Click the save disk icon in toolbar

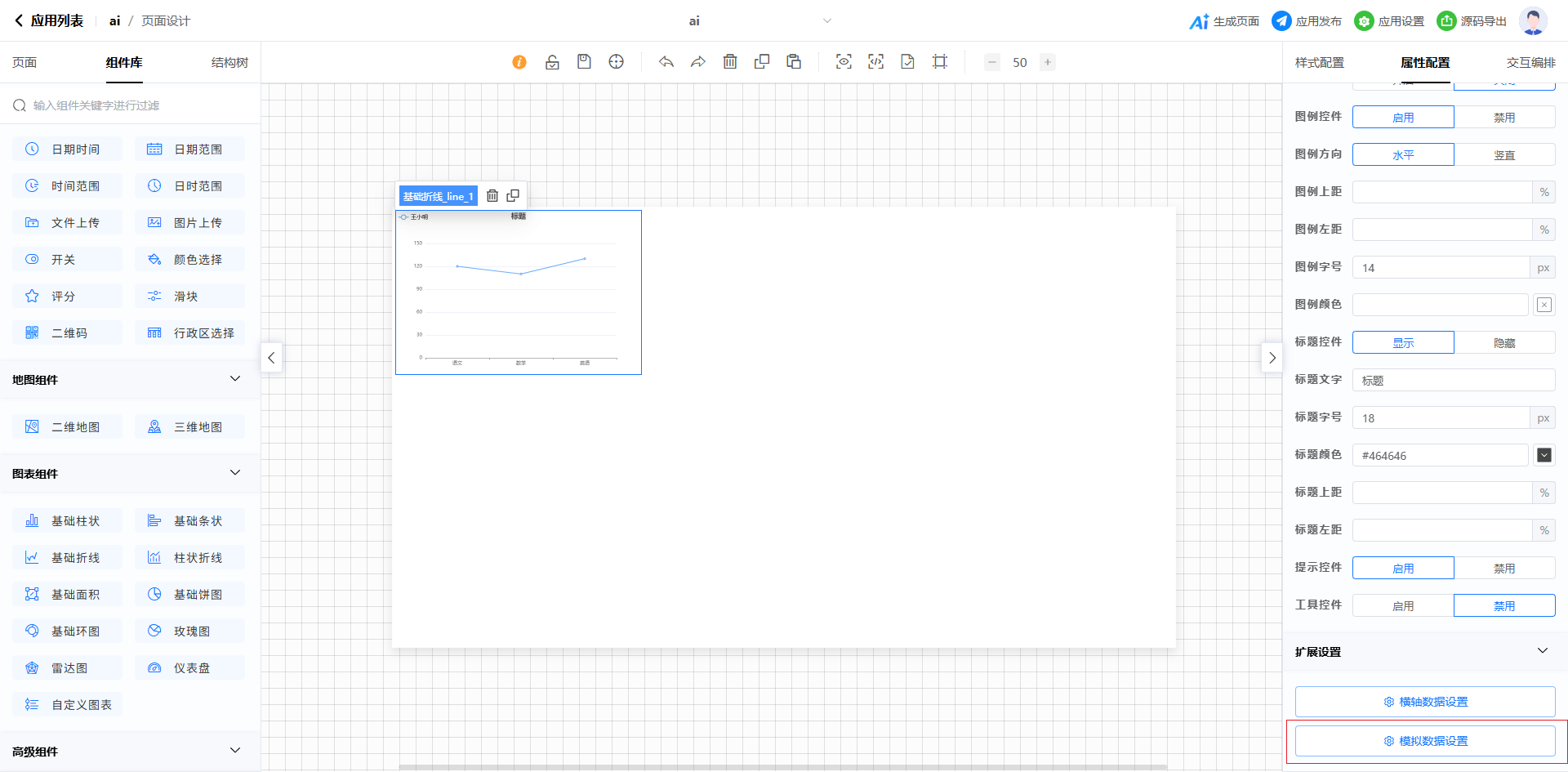point(584,62)
